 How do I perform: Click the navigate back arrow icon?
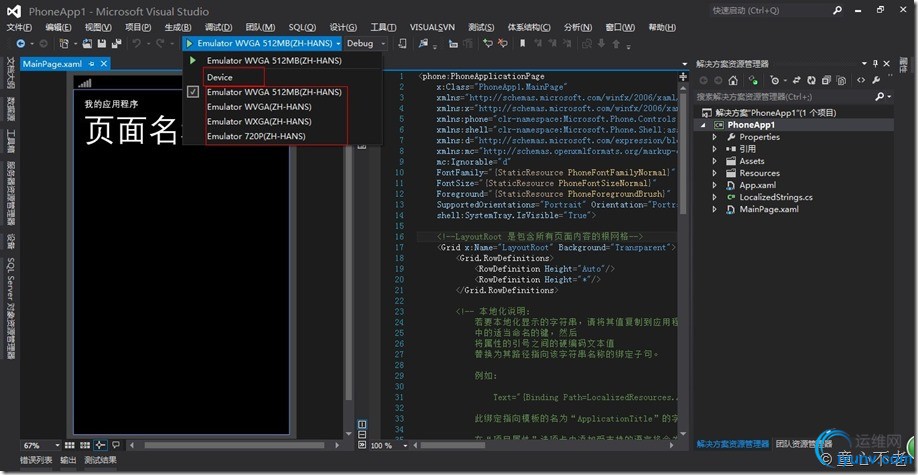[19, 44]
